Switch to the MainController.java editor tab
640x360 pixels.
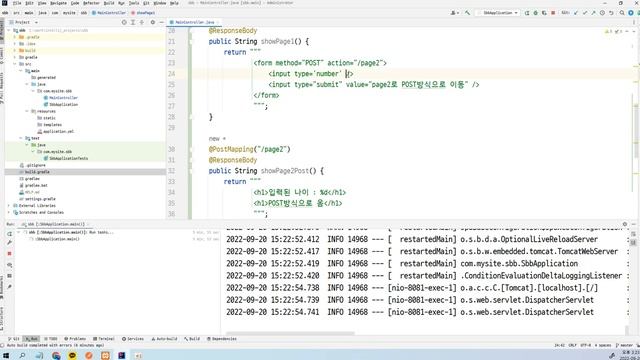point(195,22)
